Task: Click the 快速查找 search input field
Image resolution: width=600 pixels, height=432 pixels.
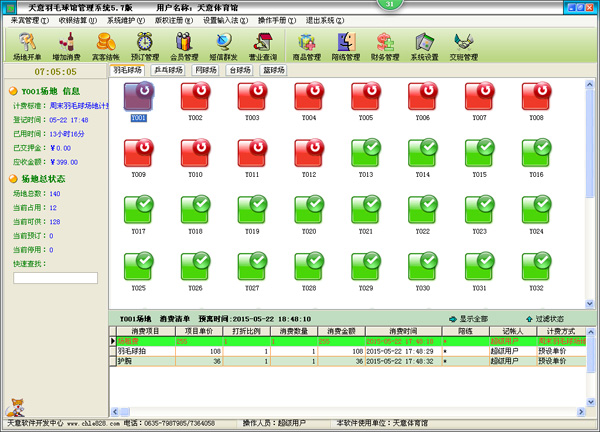Action: click(x=55, y=277)
